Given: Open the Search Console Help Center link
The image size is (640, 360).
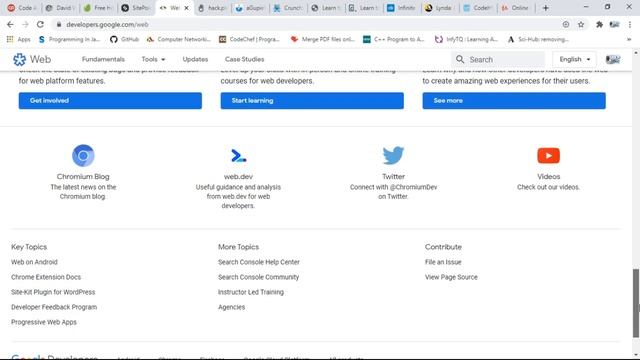Looking at the screenshot, I should (259, 262).
